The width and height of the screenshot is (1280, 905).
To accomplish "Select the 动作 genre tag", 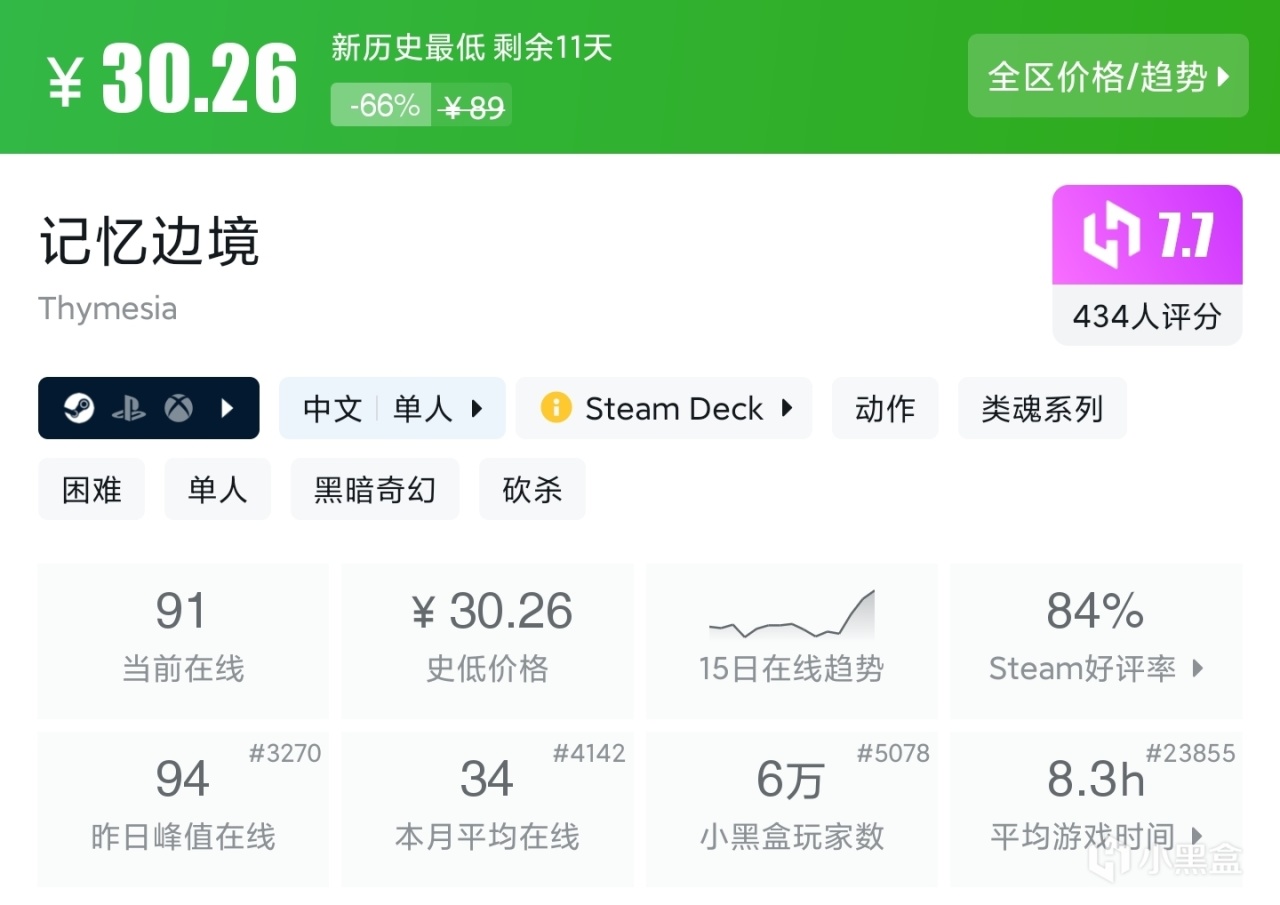I will (885, 408).
